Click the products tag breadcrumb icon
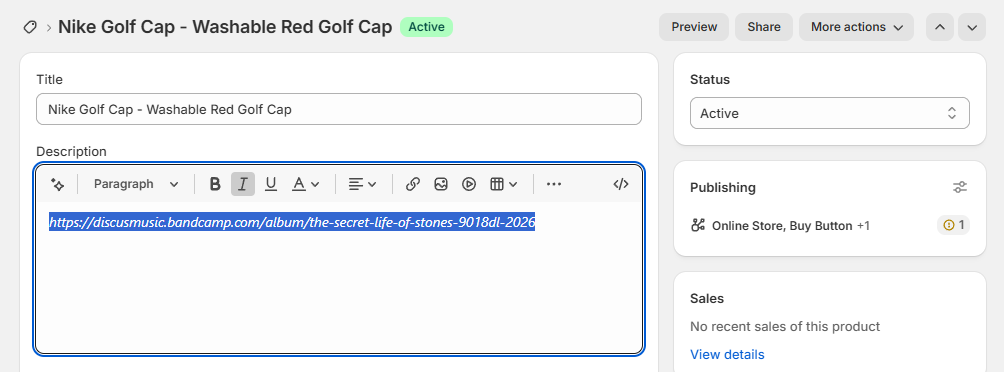Screen dimensions: 1004x372 tap(29, 27)
